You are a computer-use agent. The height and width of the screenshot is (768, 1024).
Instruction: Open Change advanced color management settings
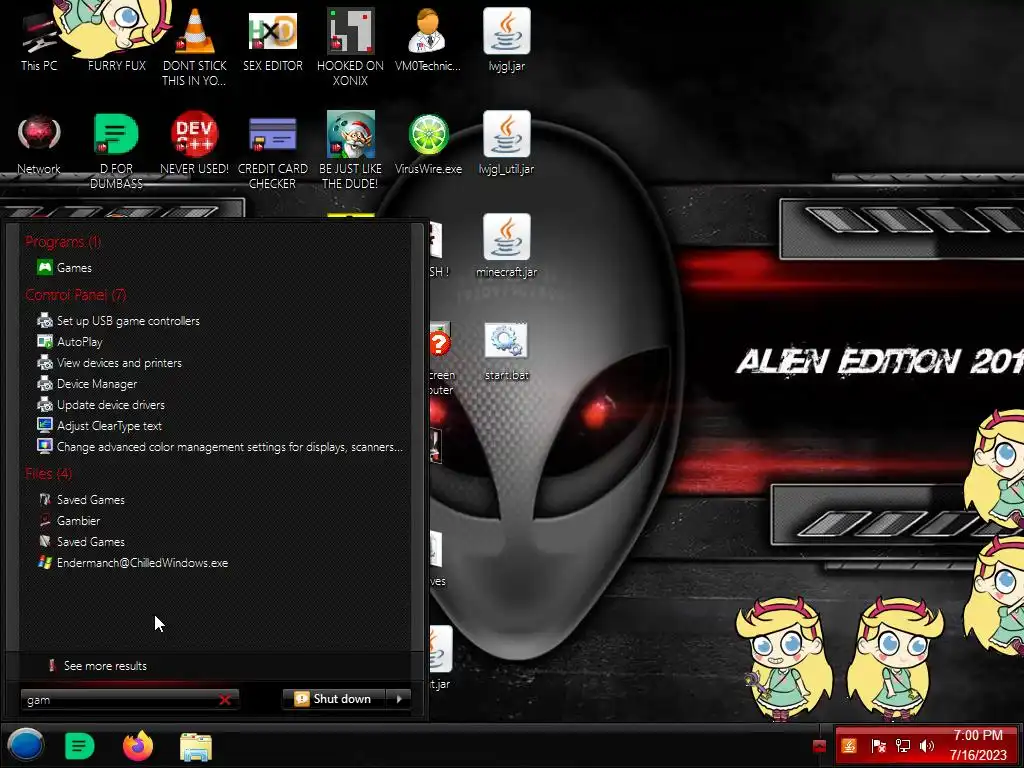click(x=220, y=447)
